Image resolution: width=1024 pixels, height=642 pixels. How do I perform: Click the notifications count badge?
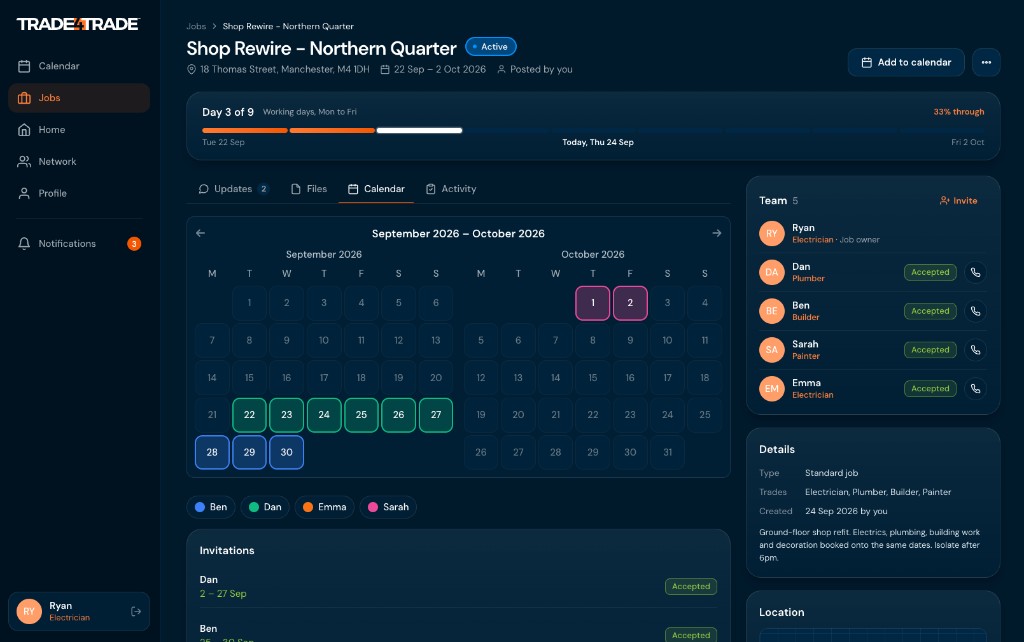point(134,244)
